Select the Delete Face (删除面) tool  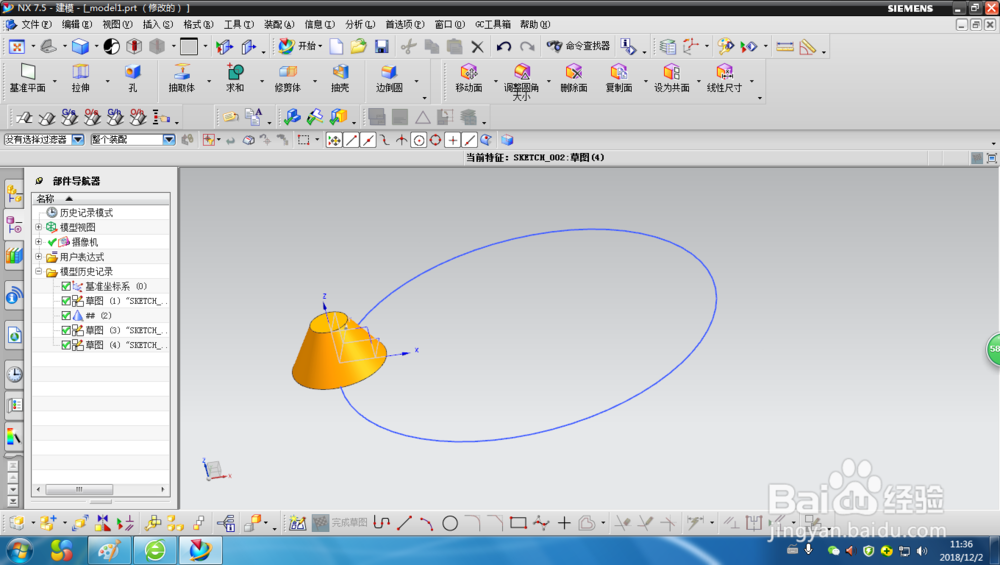tap(573, 78)
